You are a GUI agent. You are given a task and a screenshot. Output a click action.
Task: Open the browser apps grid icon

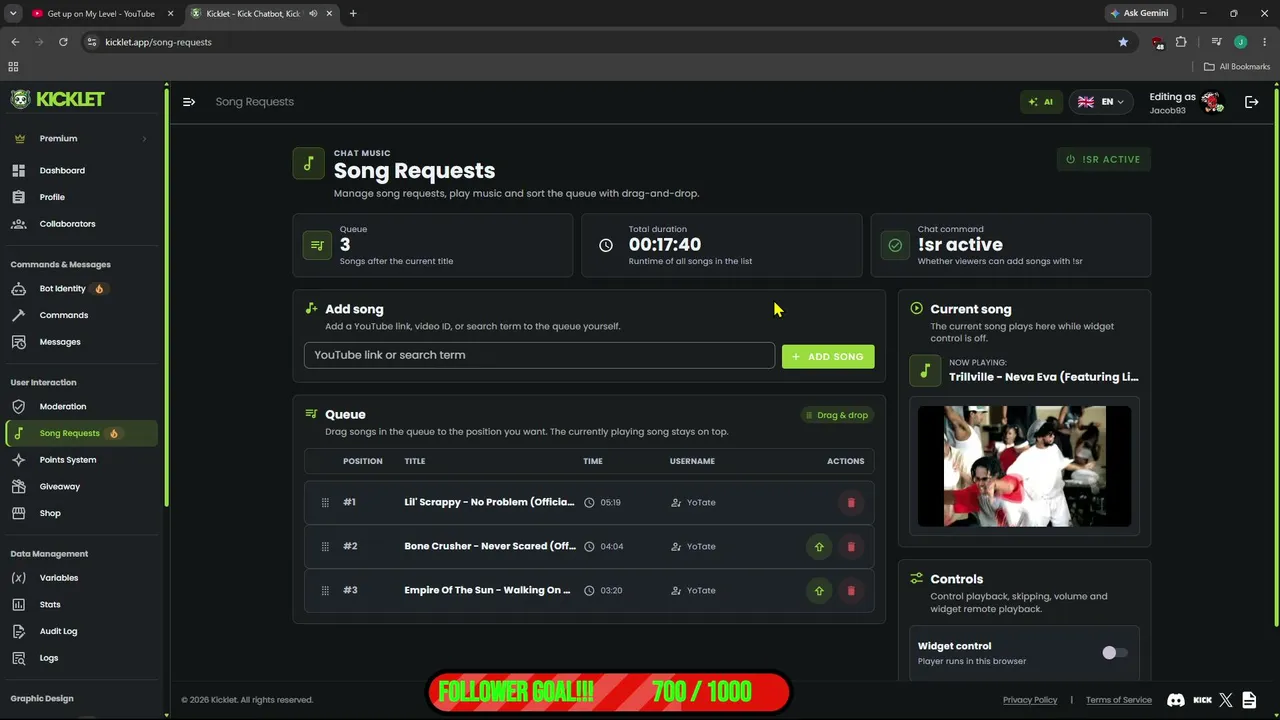pyautogui.click(x=13, y=67)
